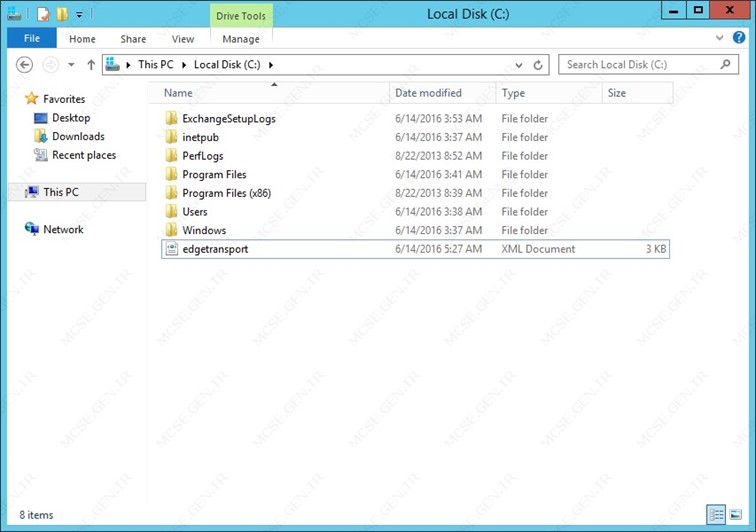Select This PC in the navigation pane
The height and width of the screenshot is (532, 756).
(77, 192)
